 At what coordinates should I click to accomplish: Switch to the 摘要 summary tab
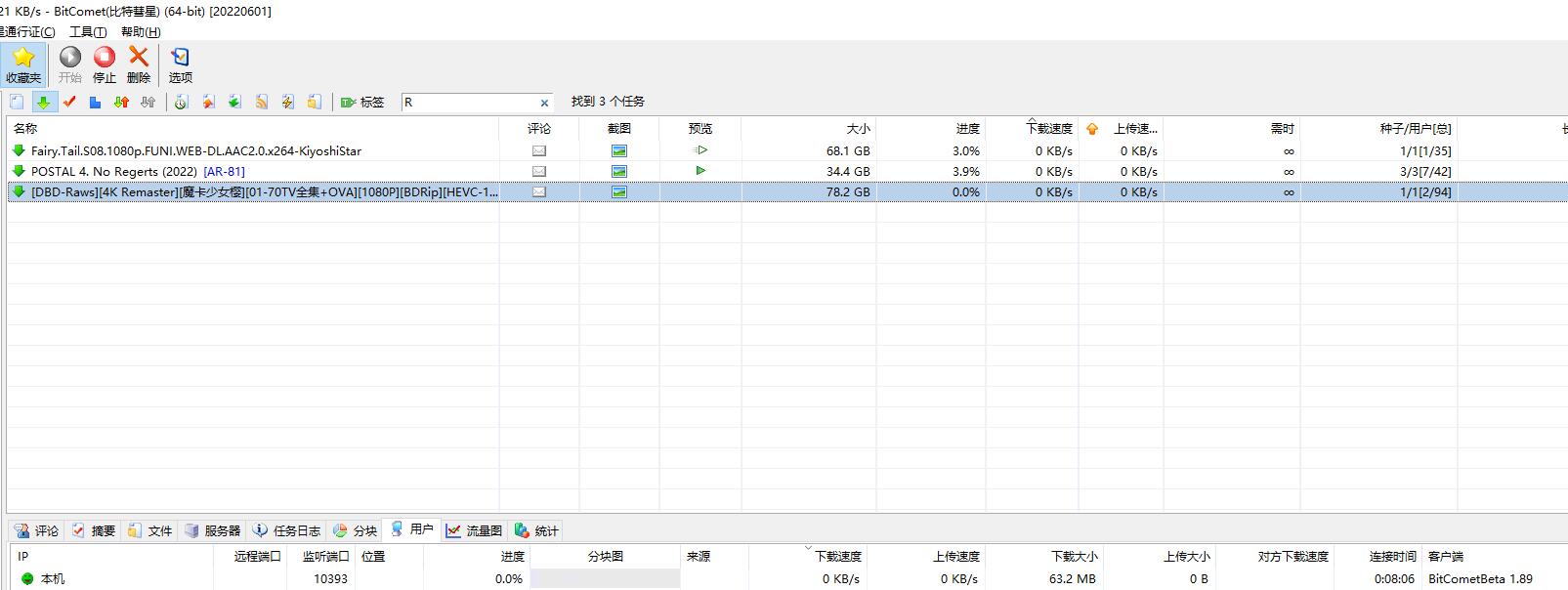(x=94, y=530)
